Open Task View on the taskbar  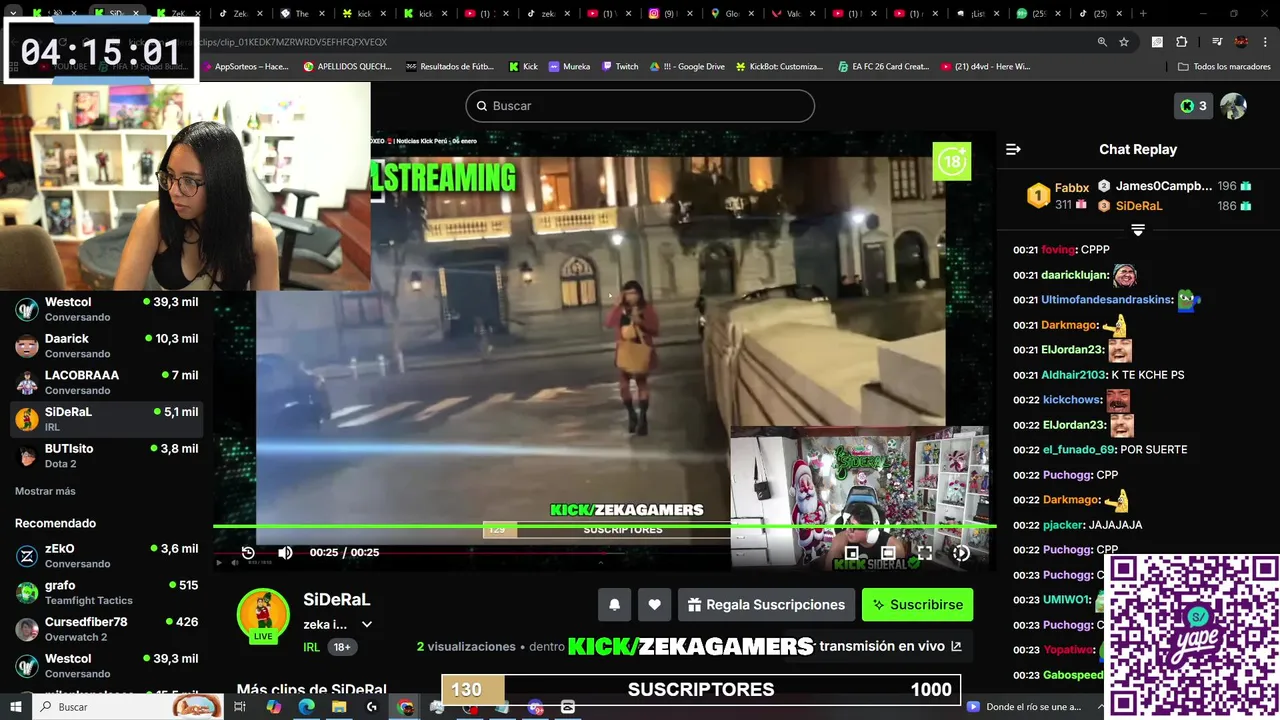[240, 707]
